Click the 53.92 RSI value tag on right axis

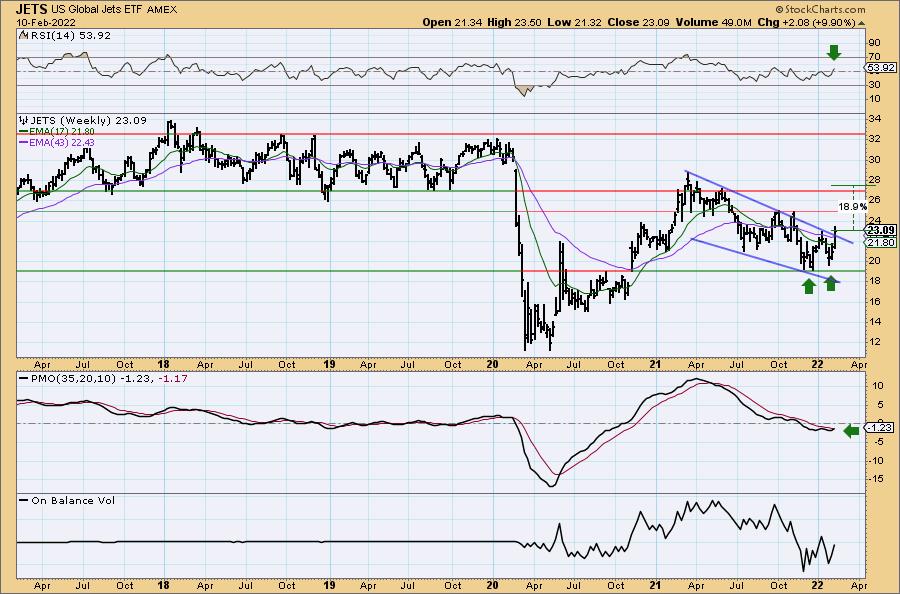click(880, 68)
